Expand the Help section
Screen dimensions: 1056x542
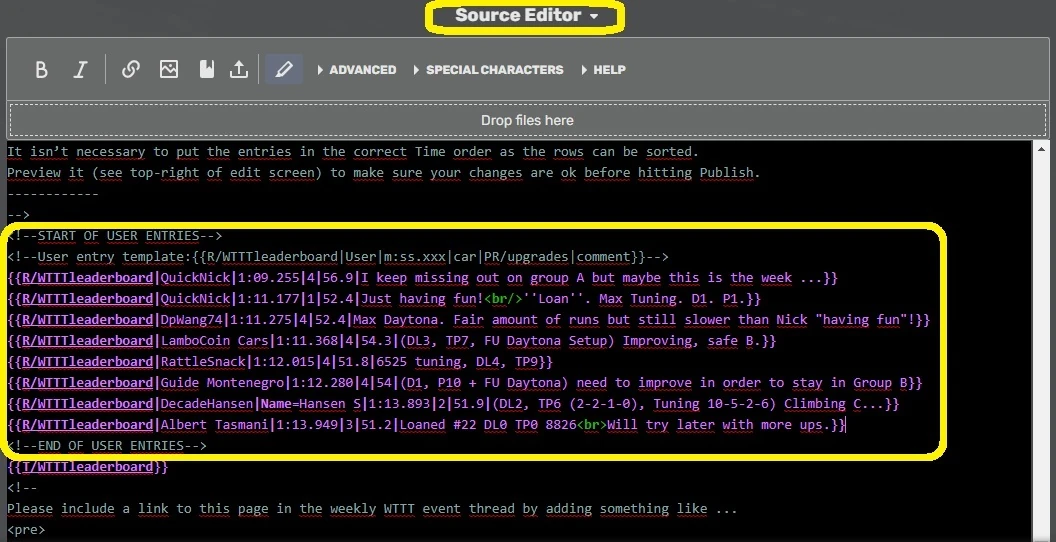click(x=604, y=69)
